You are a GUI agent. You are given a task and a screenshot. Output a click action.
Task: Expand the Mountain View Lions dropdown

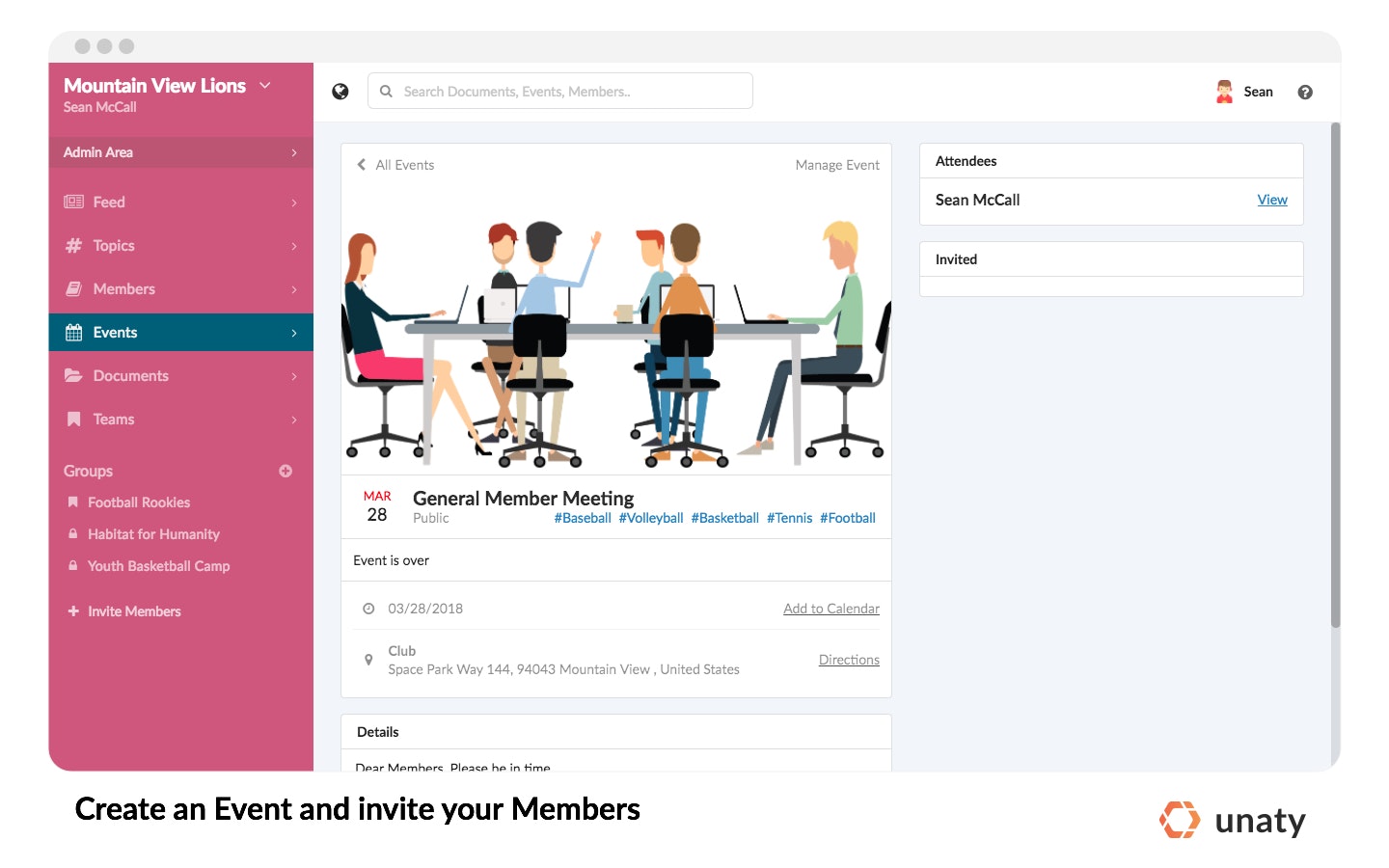pos(265,85)
